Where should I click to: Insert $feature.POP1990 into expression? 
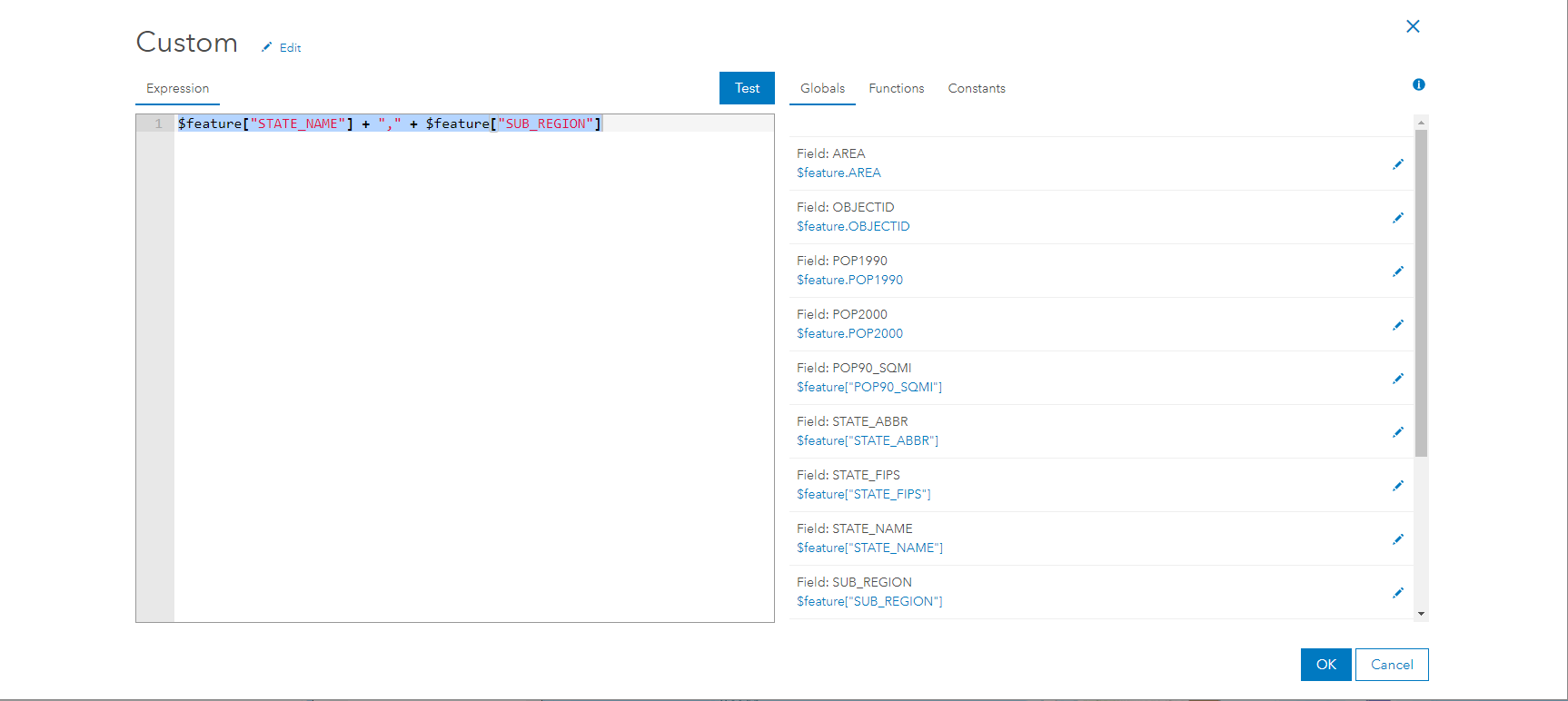[849, 280]
